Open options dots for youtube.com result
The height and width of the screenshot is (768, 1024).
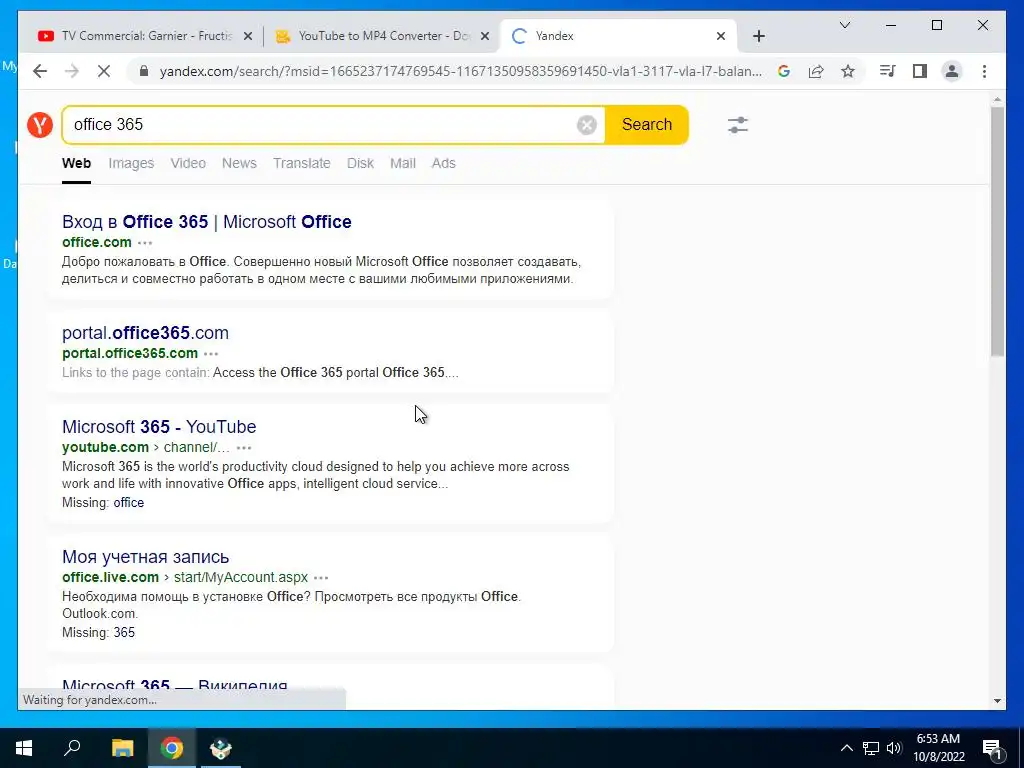[x=244, y=448]
